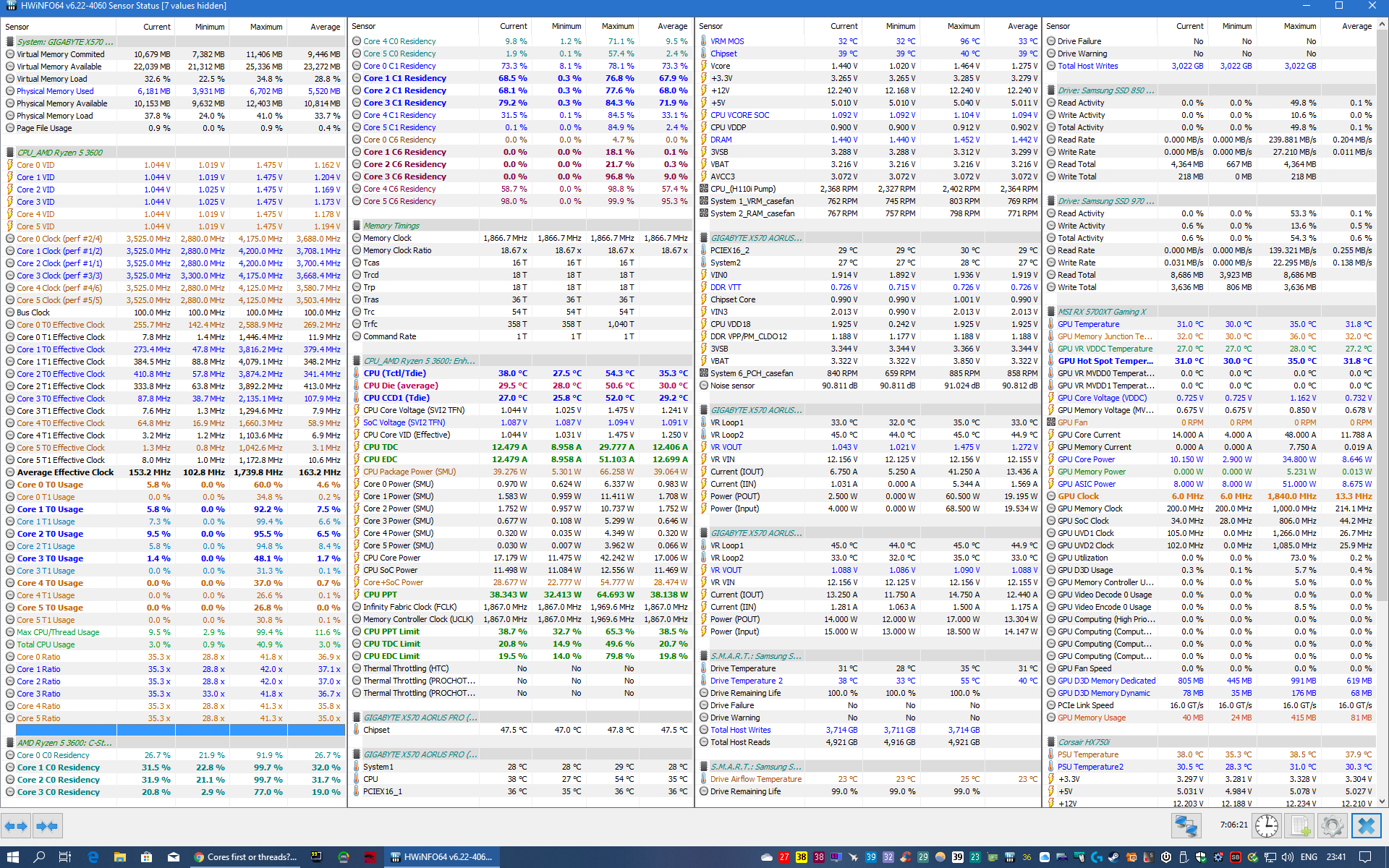The width and height of the screenshot is (1389, 868).
Task: Open the remote network sensors icon
Action: (1186, 825)
